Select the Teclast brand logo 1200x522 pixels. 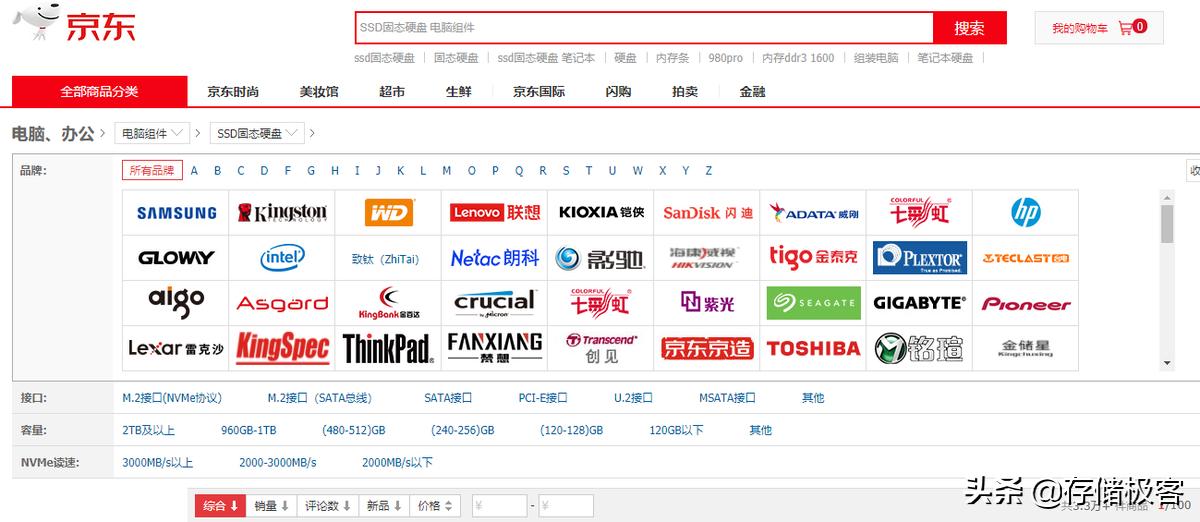tap(1026, 258)
